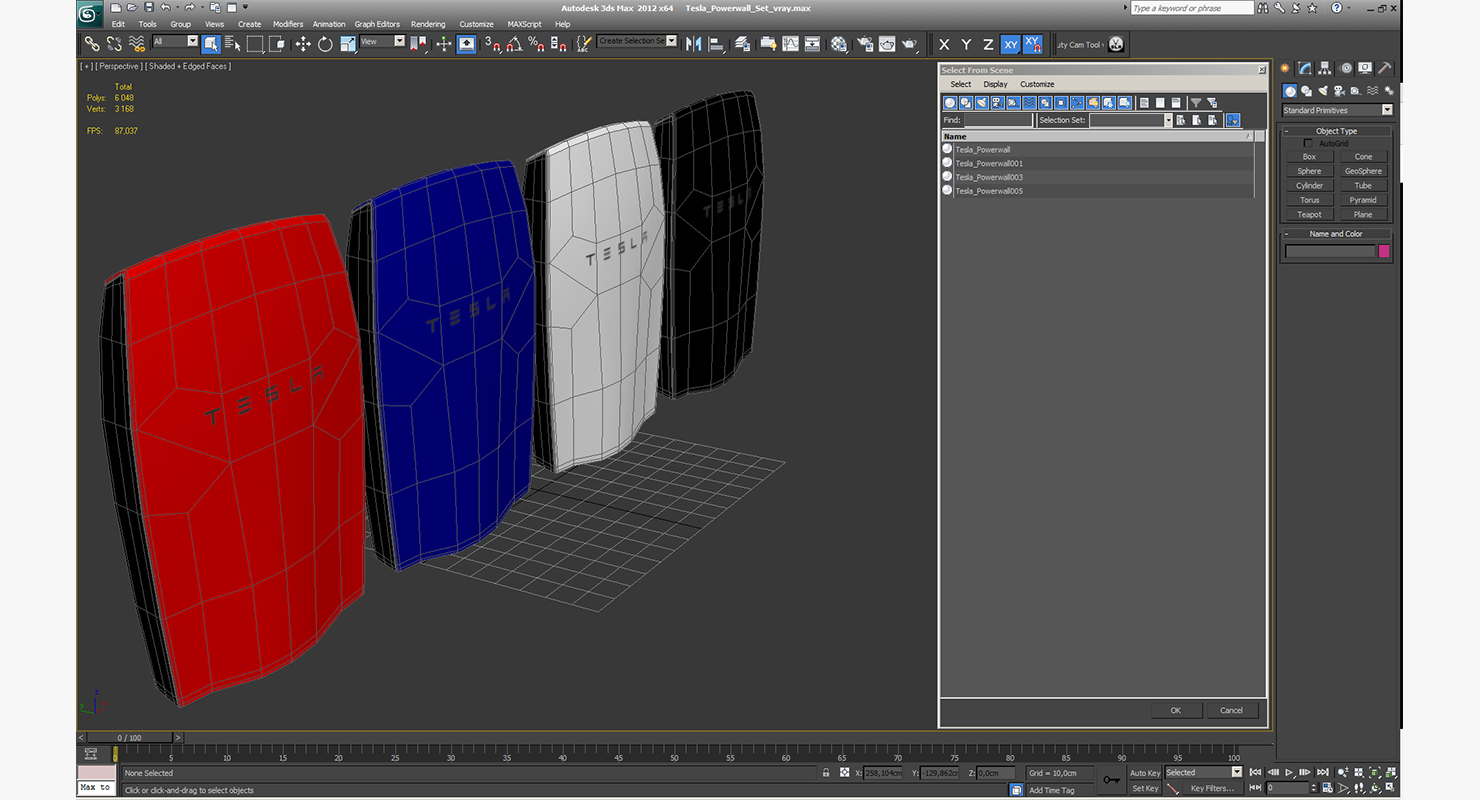Select the Cameras category in Create panel
1480x800 pixels.
1339,90
